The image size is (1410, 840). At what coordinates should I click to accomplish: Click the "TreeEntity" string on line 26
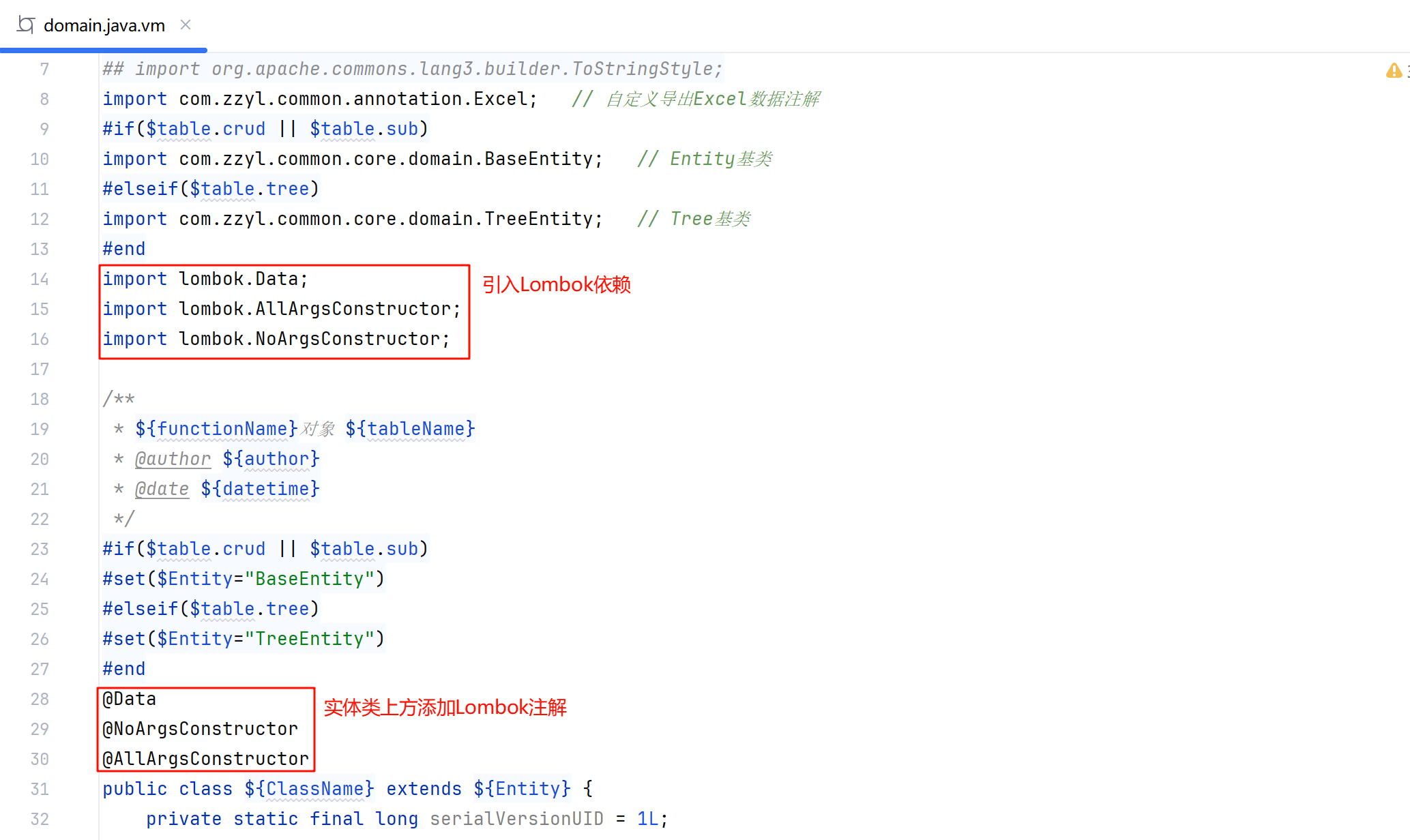309,639
